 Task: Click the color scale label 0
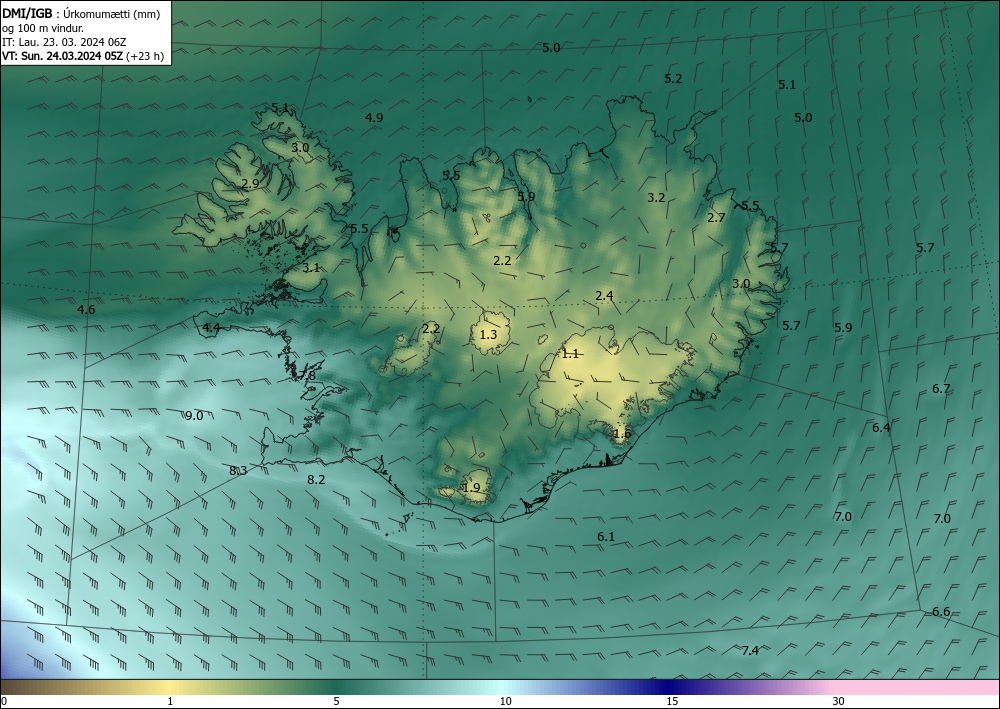(4, 701)
